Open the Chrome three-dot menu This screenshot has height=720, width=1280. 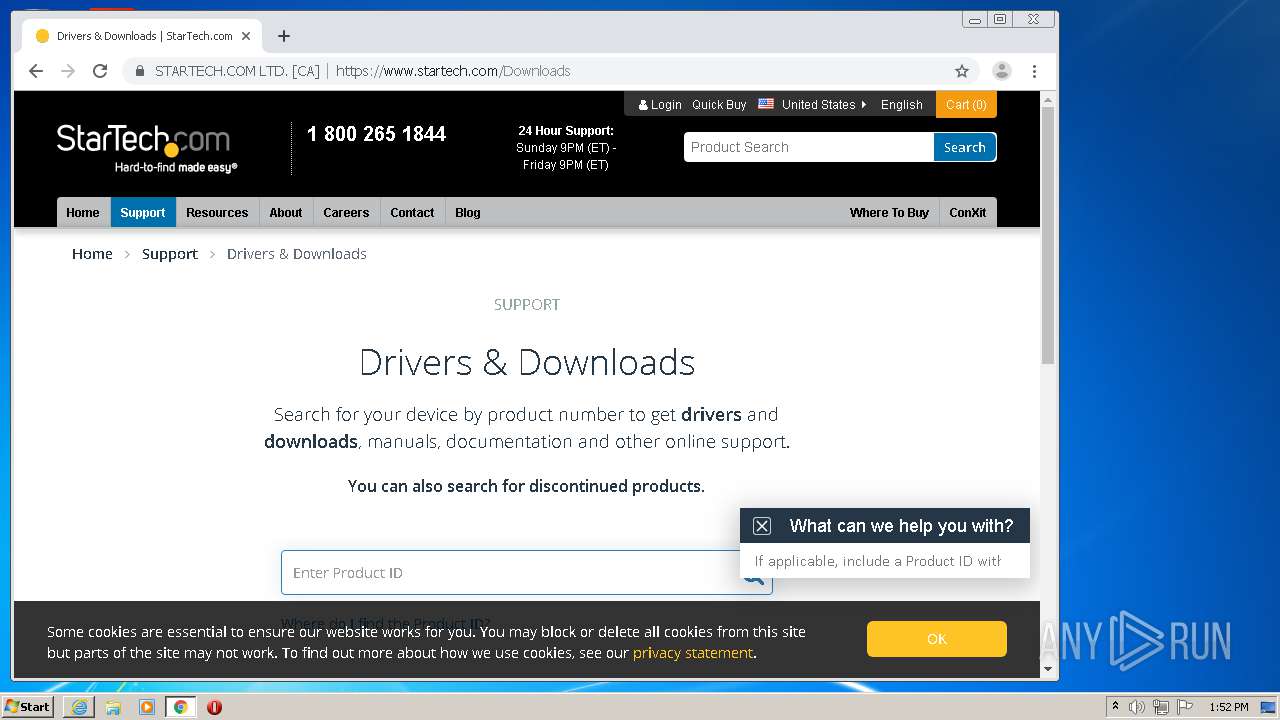pyautogui.click(x=1034, y=71)
